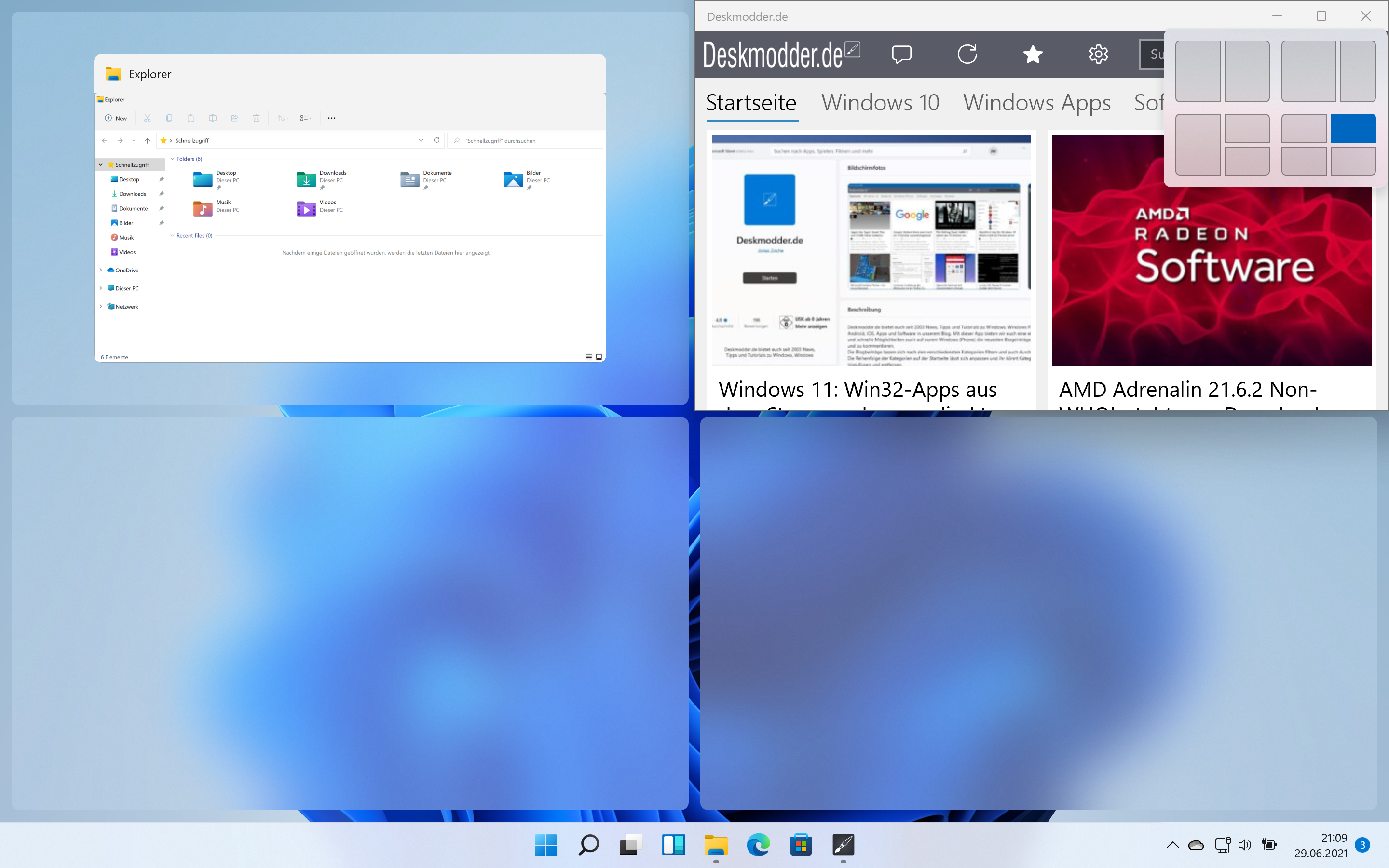Choose bottom-left zone of four-quadrant snap layout
Viewport: 1389px width, 868px height.
[1304, 161]
